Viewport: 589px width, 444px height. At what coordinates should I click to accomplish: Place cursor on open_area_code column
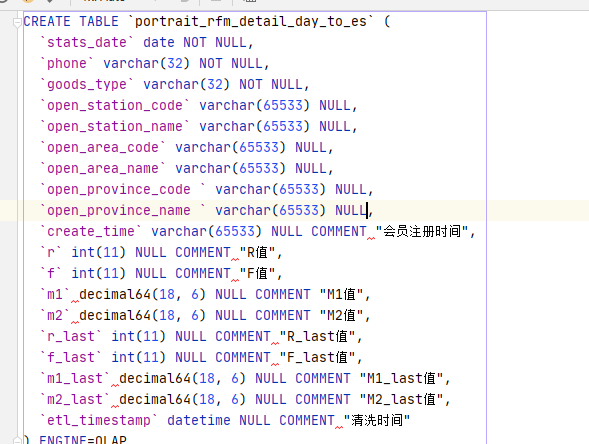tap(103, 148)
